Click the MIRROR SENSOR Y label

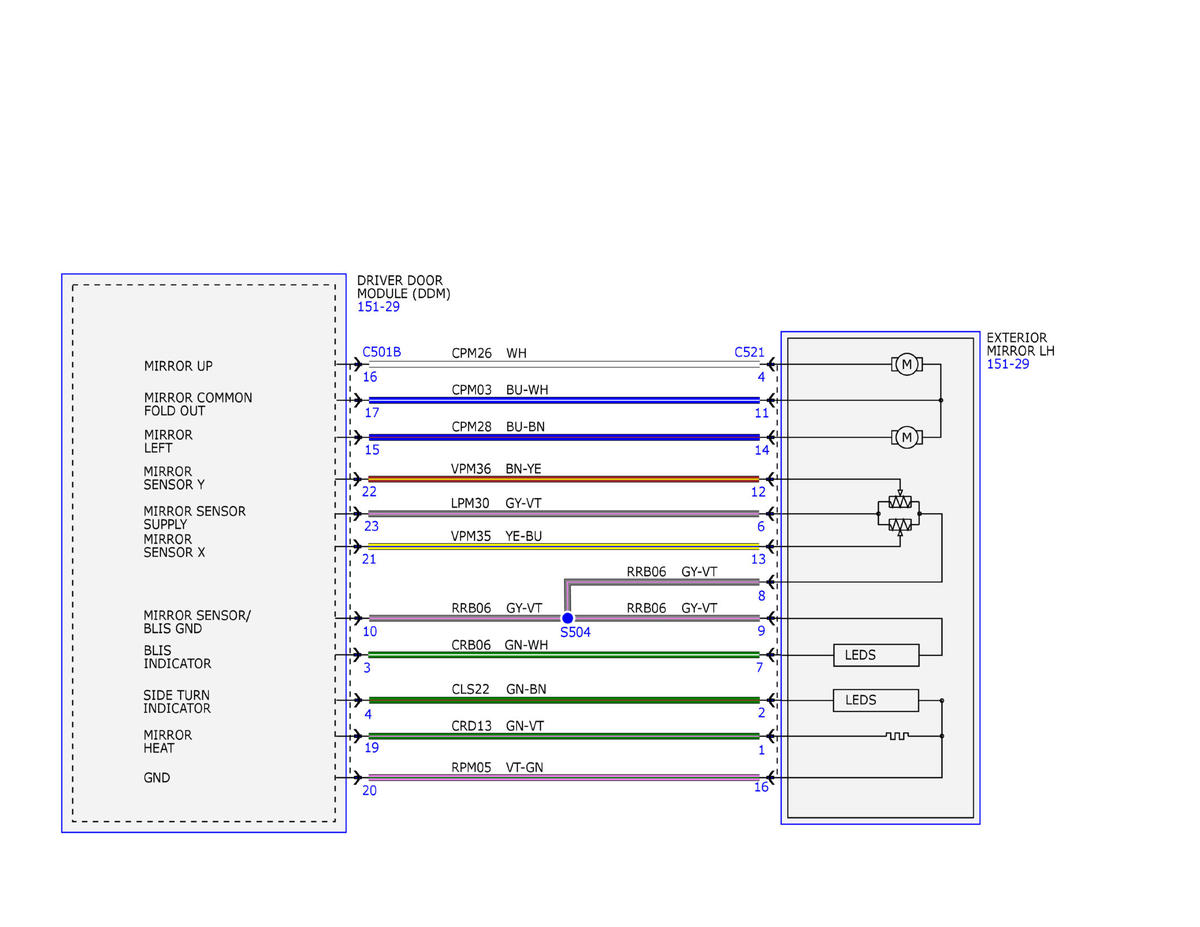pos(174,478)
